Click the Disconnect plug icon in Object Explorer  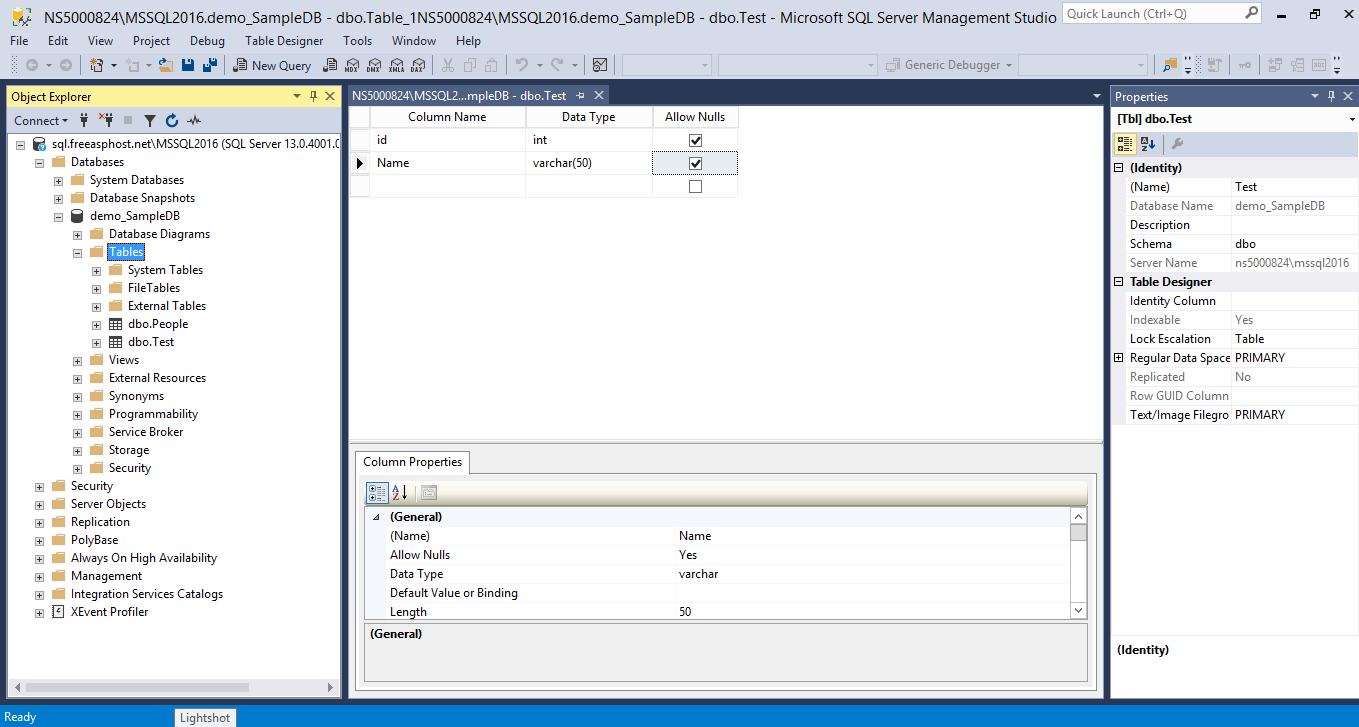tap(105, 120)
